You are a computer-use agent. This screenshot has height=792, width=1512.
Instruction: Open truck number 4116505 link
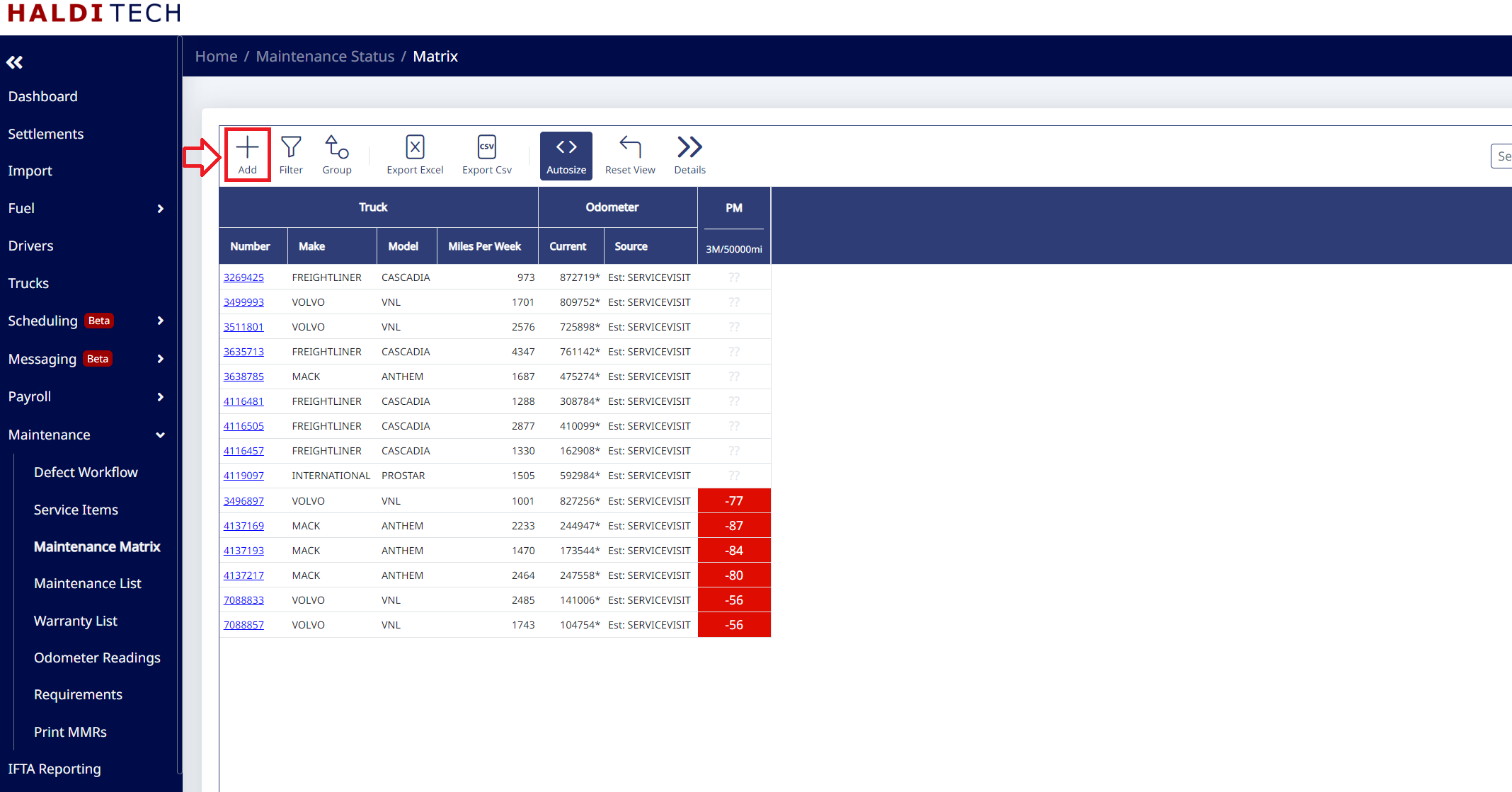[244, 426]
